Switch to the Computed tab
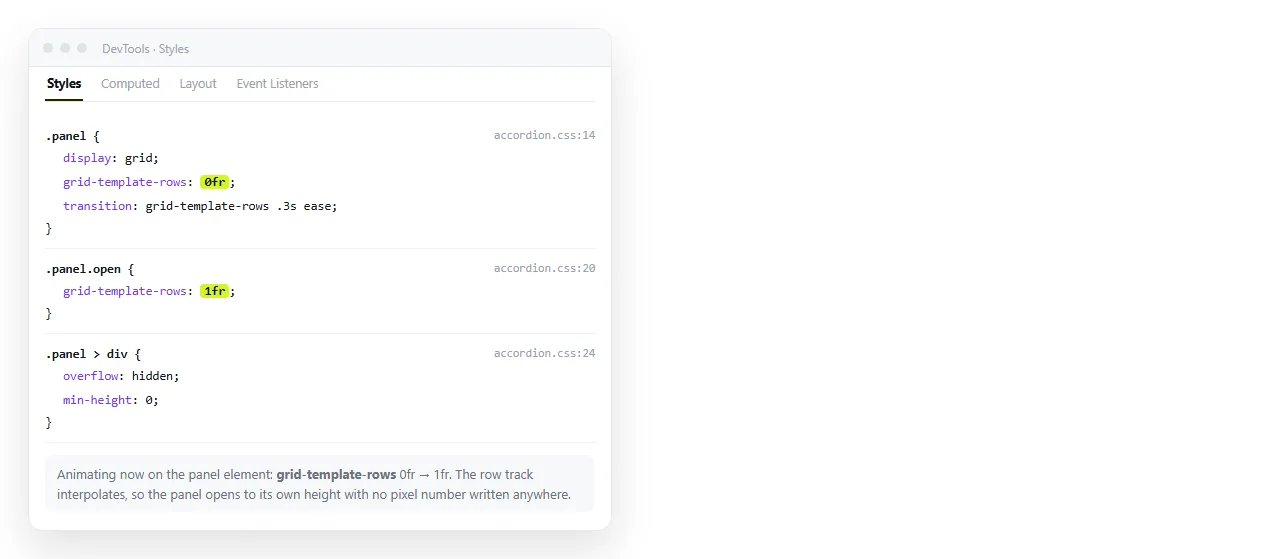 (x=130, y=84)
